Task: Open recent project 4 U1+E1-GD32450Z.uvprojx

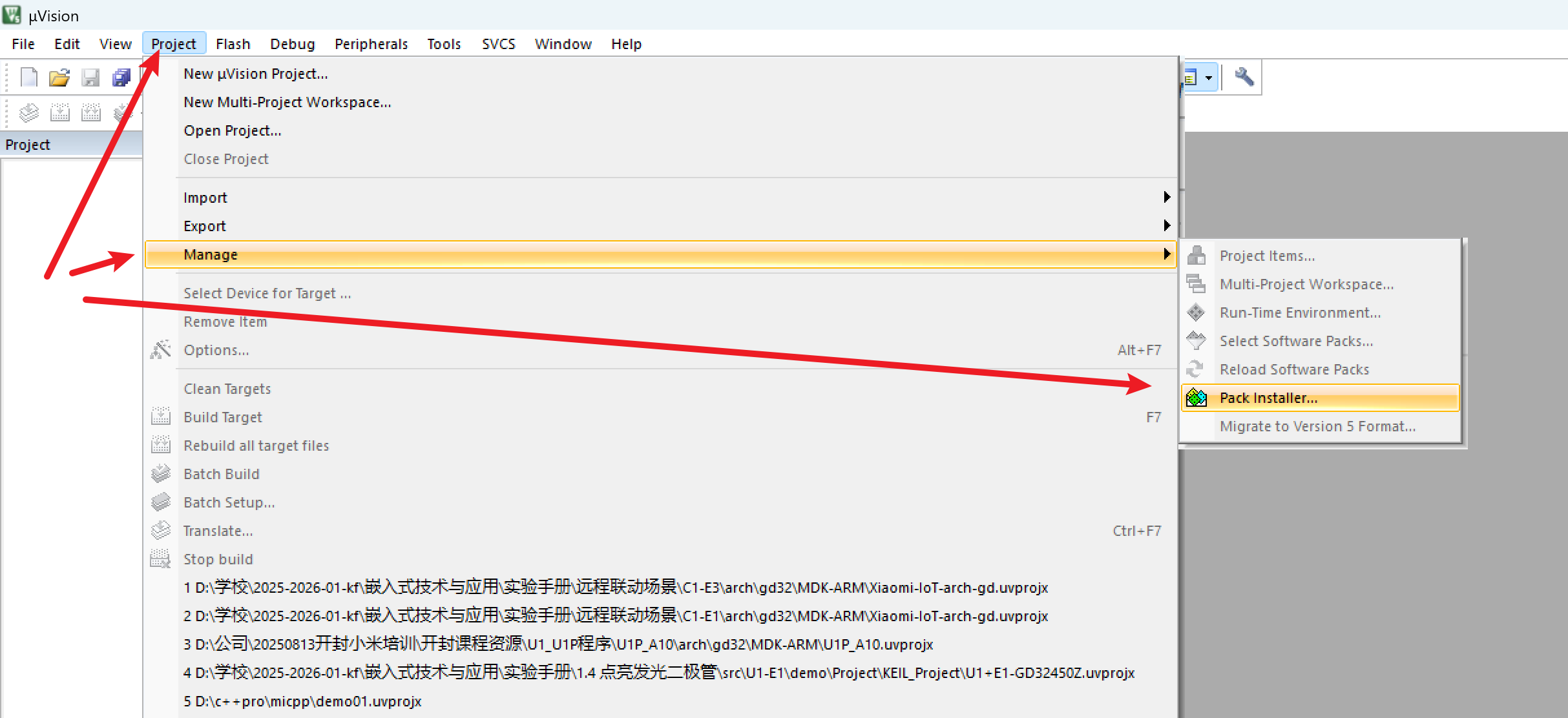Action: click(x=660, y=673)
